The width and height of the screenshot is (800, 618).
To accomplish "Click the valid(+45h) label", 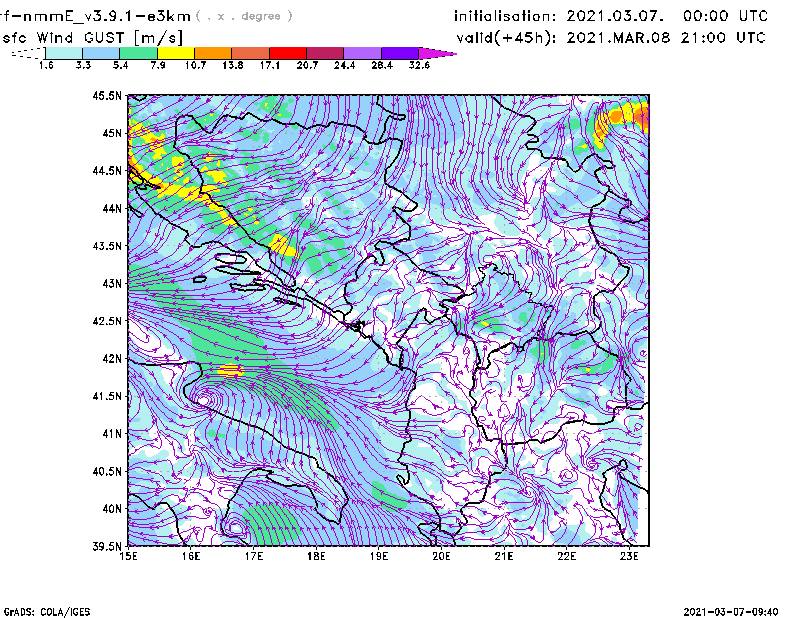I will (x=506, y=38).
